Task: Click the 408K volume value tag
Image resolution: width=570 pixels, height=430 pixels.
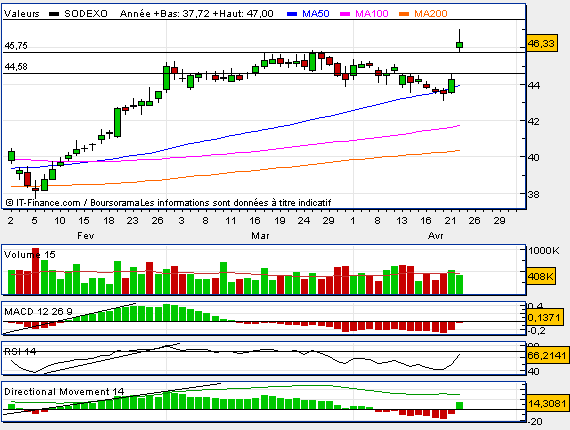Action: 541,277
